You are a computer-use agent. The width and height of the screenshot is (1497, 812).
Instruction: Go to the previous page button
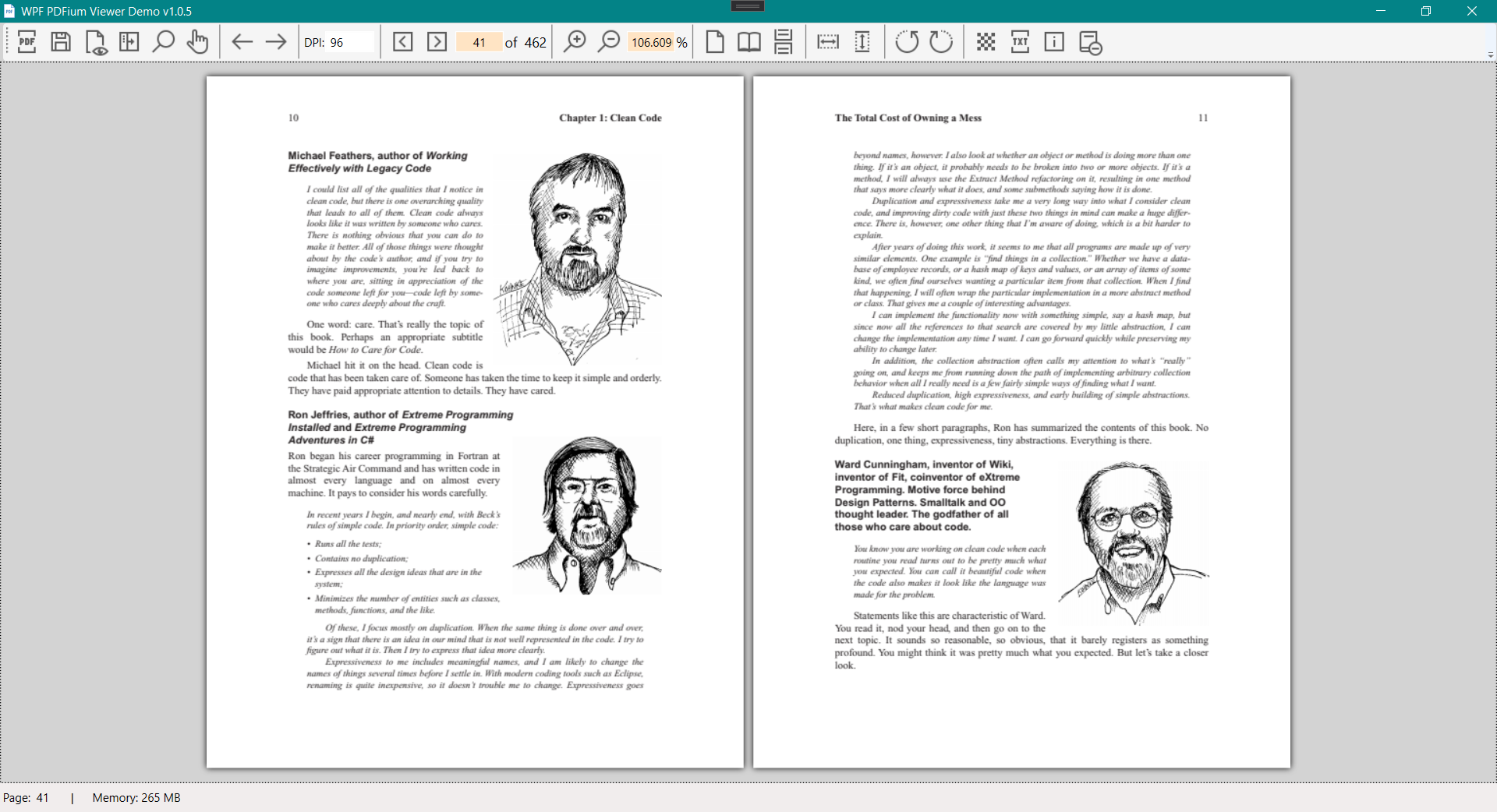click(x=403, y=41)
